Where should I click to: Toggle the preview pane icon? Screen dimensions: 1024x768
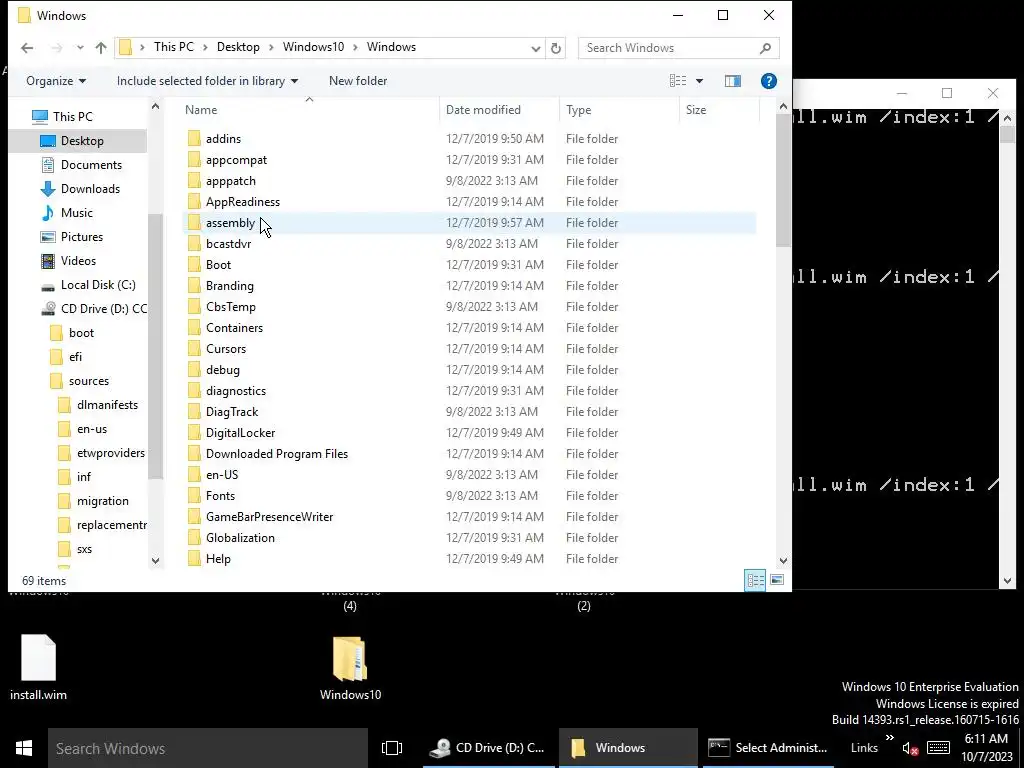coord(733,81)
